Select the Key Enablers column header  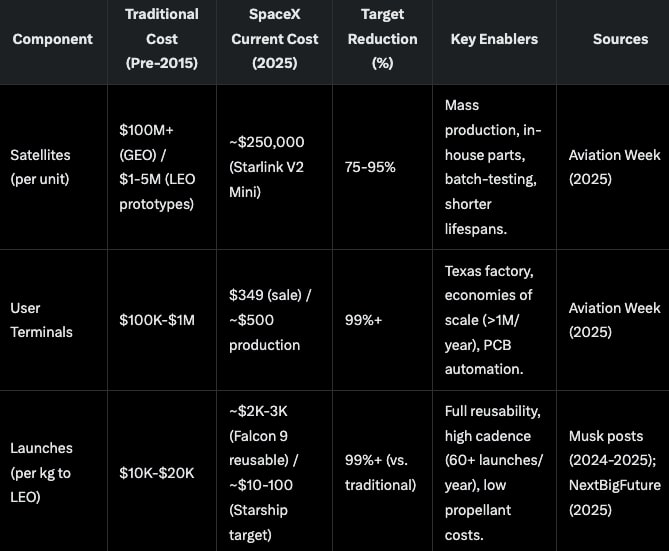[x=492, y=39]
